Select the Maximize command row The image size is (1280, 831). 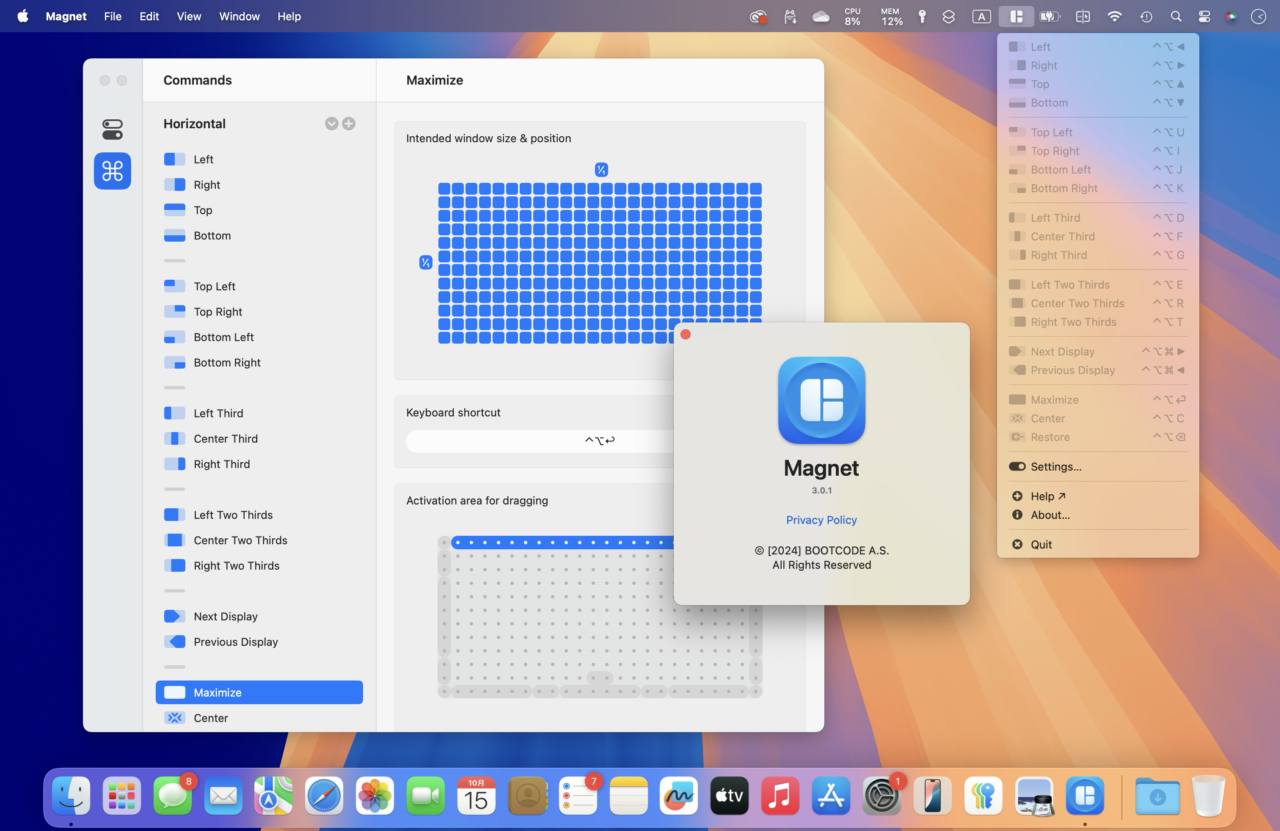259,692
